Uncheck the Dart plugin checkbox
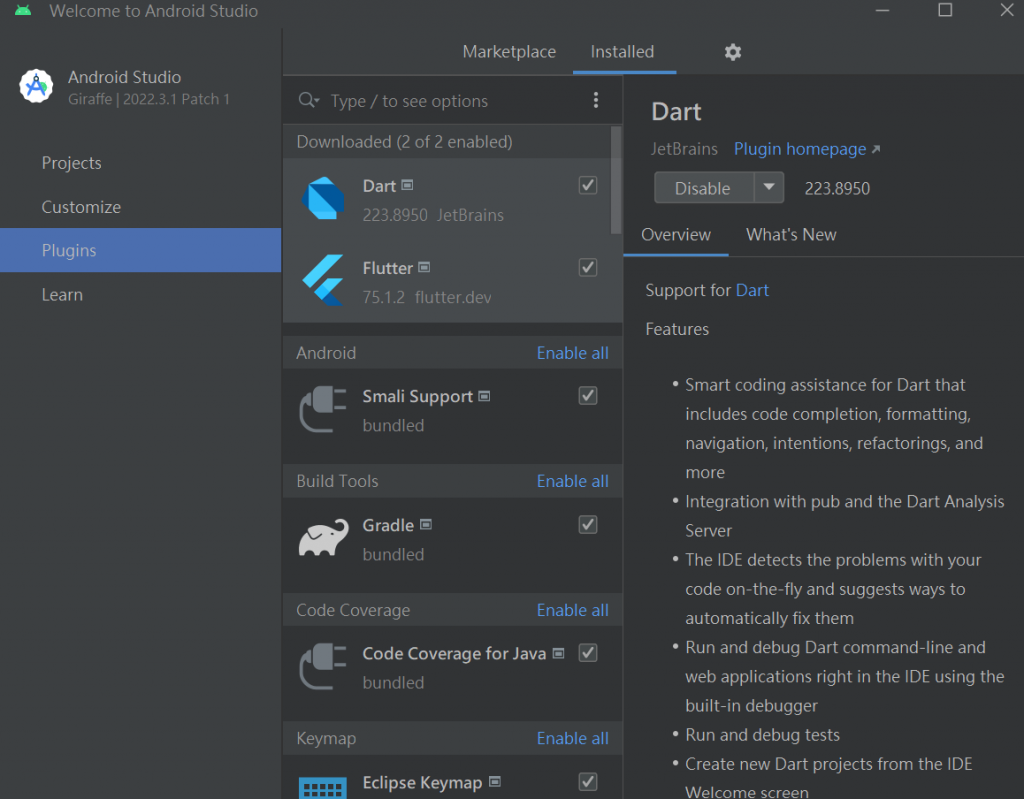The height and width of the screenshot is (799, 1024). [x=588, y=185]
